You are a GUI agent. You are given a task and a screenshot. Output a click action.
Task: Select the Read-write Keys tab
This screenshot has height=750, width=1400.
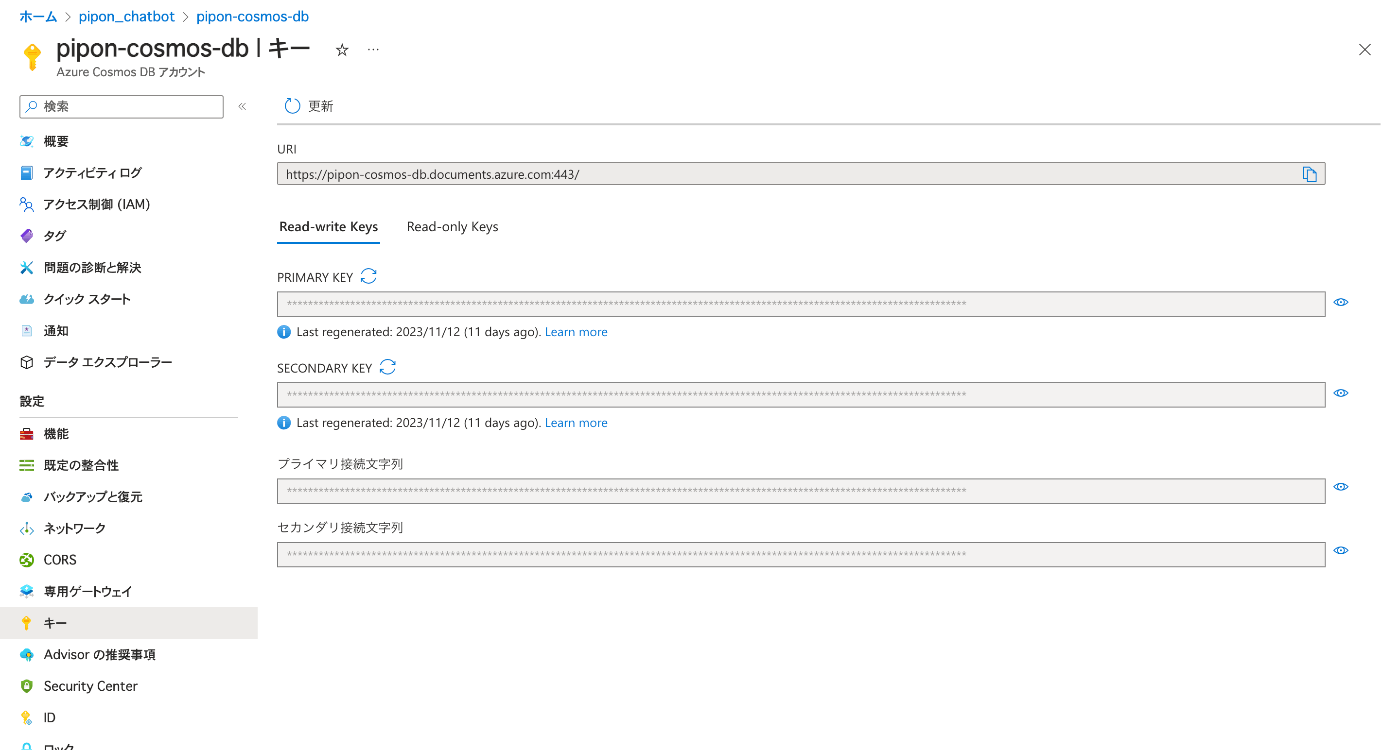tap(328, 227)
